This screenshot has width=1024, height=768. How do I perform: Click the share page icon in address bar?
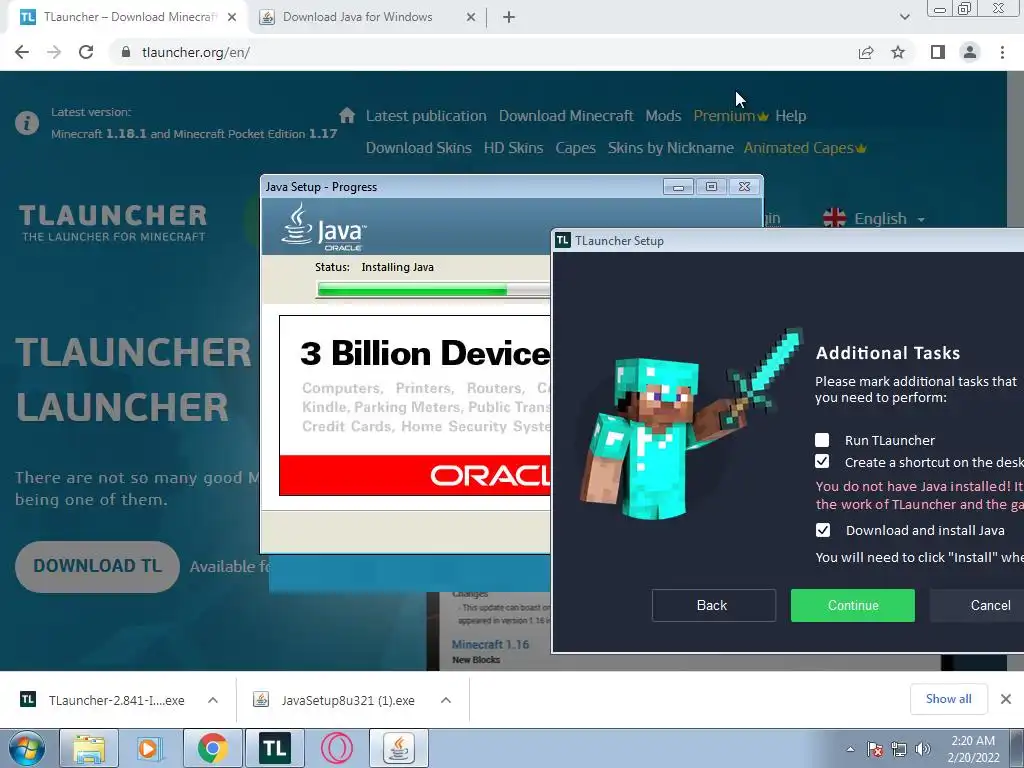866,52
